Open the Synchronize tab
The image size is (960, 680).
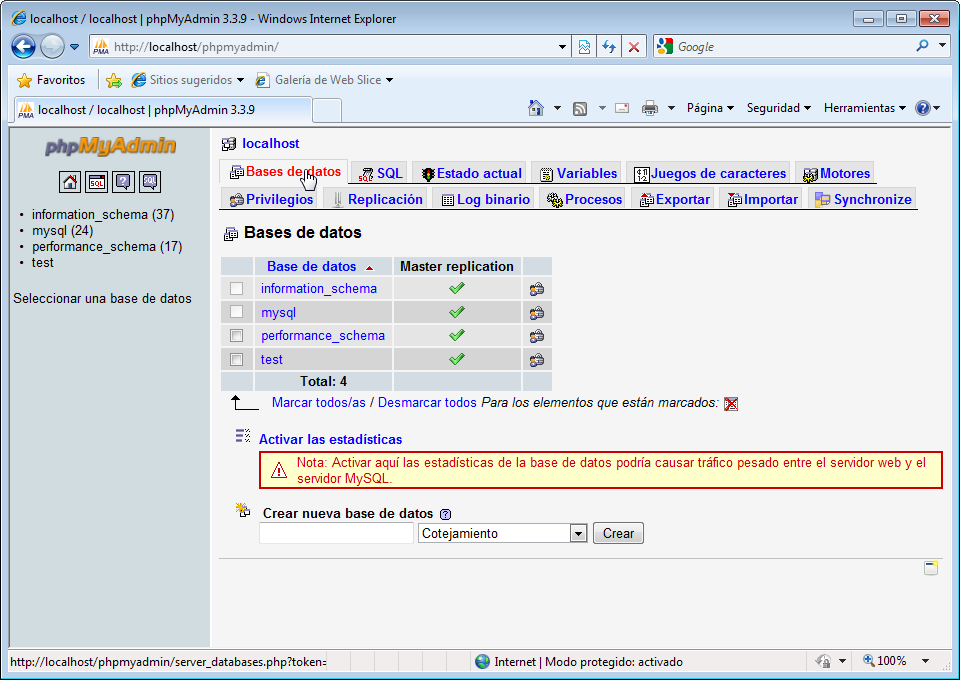click(x=863, y=200)
